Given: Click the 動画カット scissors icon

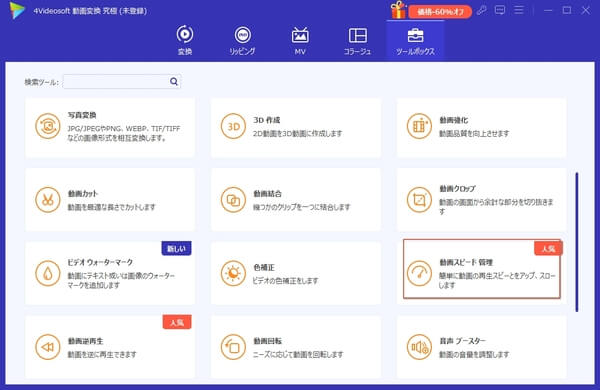Looking at the screenshot, I should [x=48, y=199].
